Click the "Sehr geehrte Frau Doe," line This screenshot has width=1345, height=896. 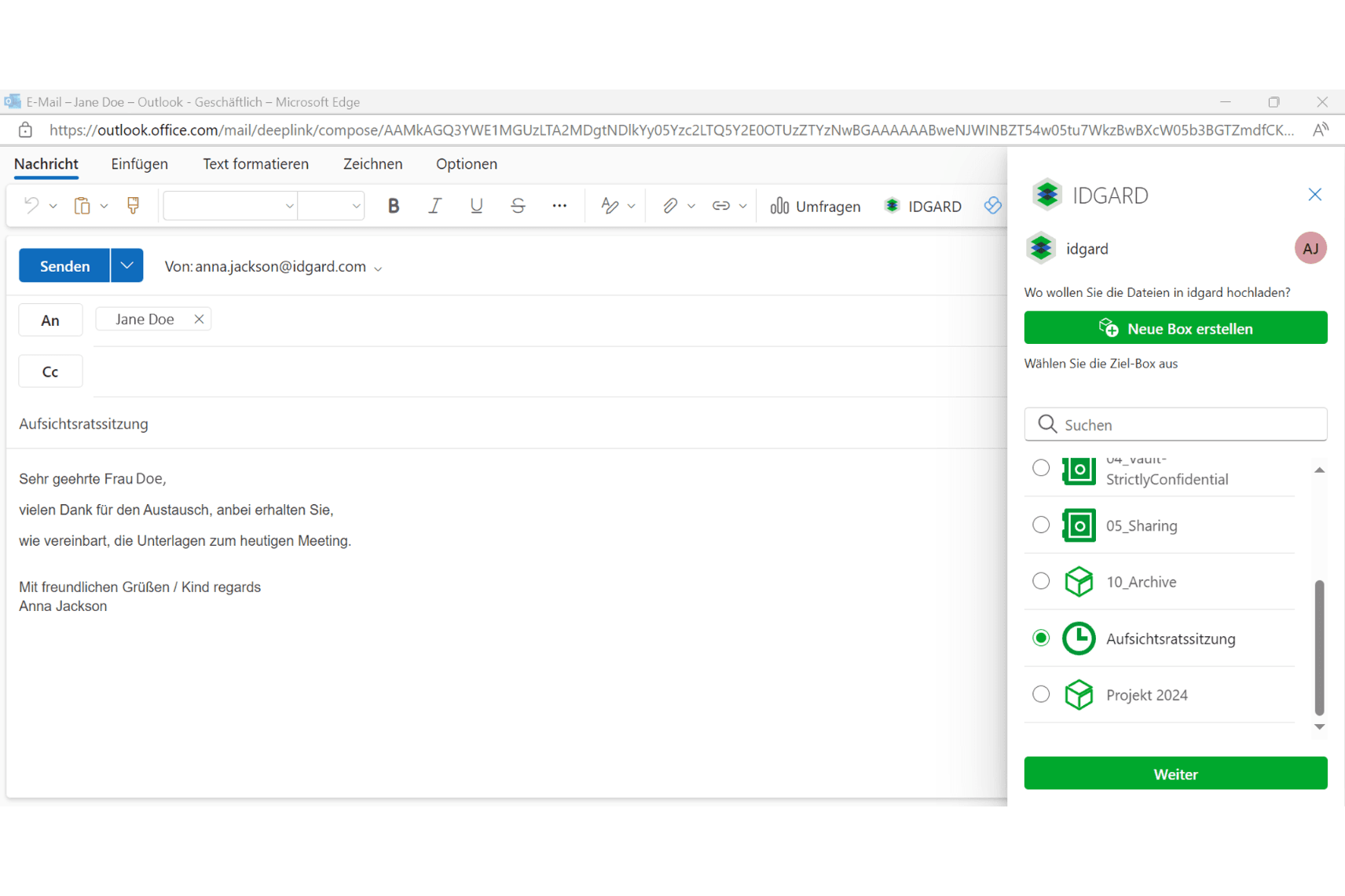(93, 478)
